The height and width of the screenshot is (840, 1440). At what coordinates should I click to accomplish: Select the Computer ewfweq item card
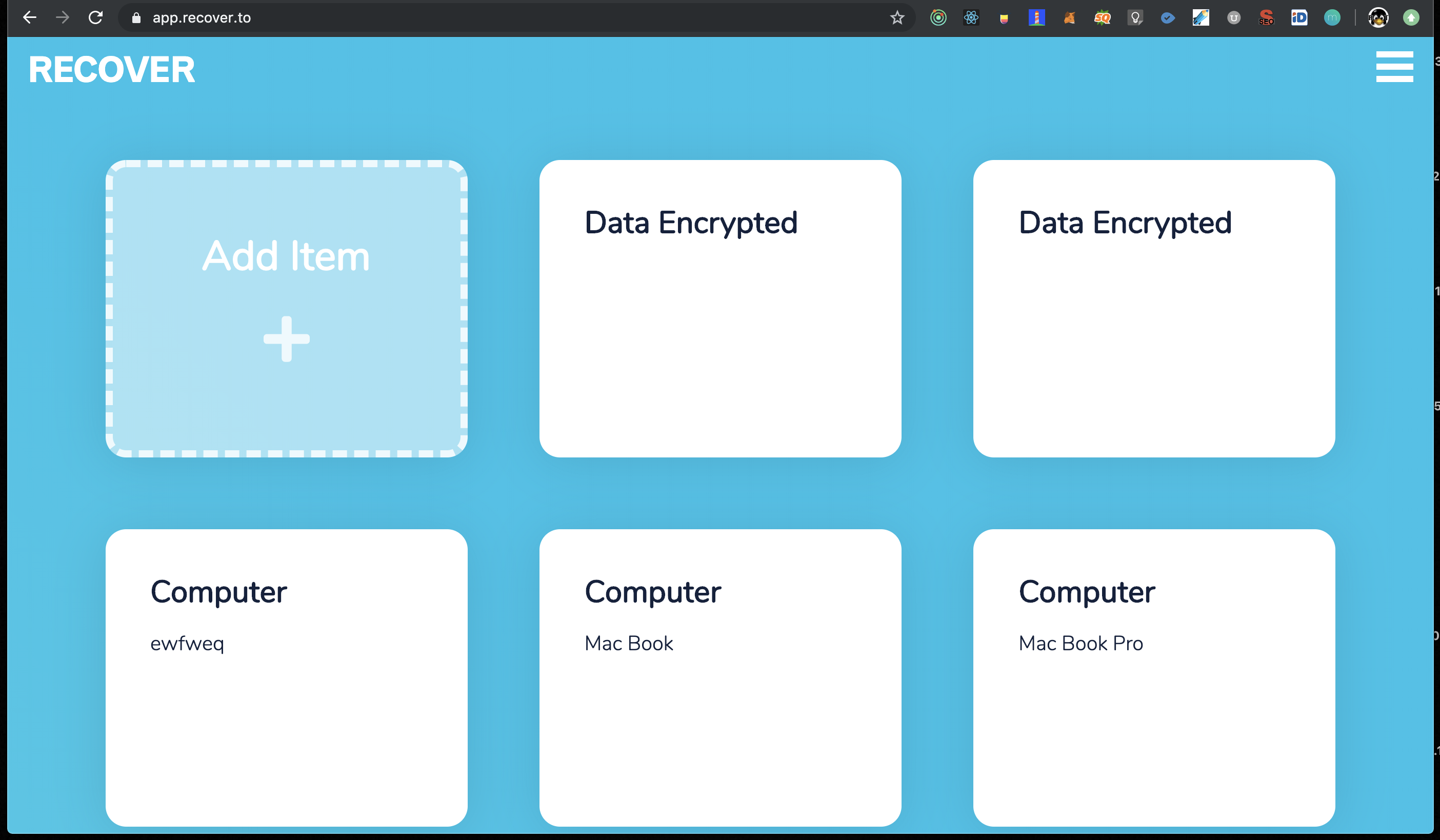point(286,677)
